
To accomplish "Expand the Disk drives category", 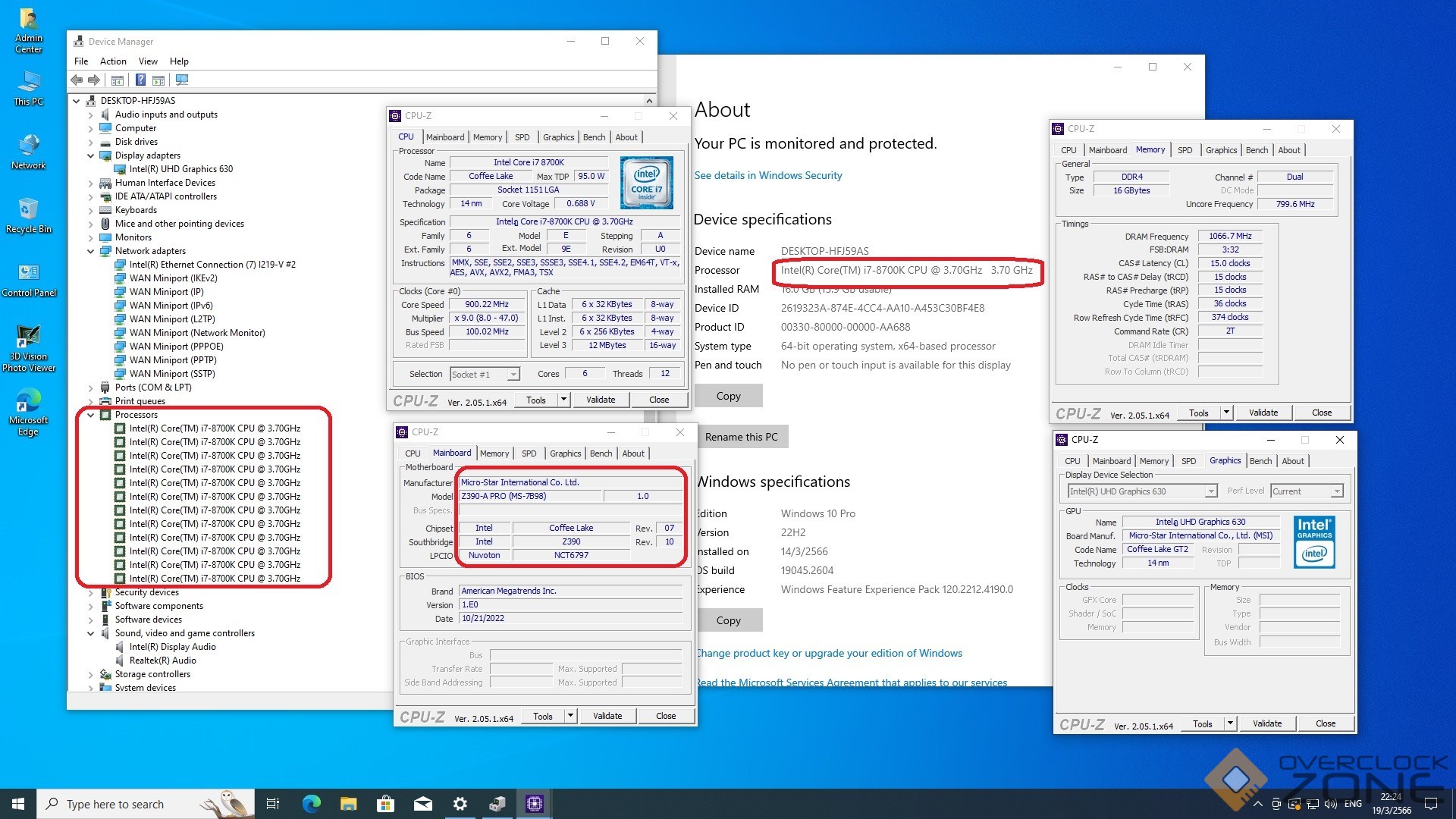I will [x=91, y=142].
